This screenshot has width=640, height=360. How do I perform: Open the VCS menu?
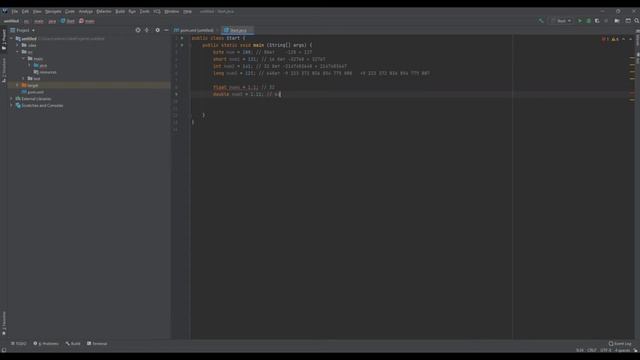pos(157,11)
